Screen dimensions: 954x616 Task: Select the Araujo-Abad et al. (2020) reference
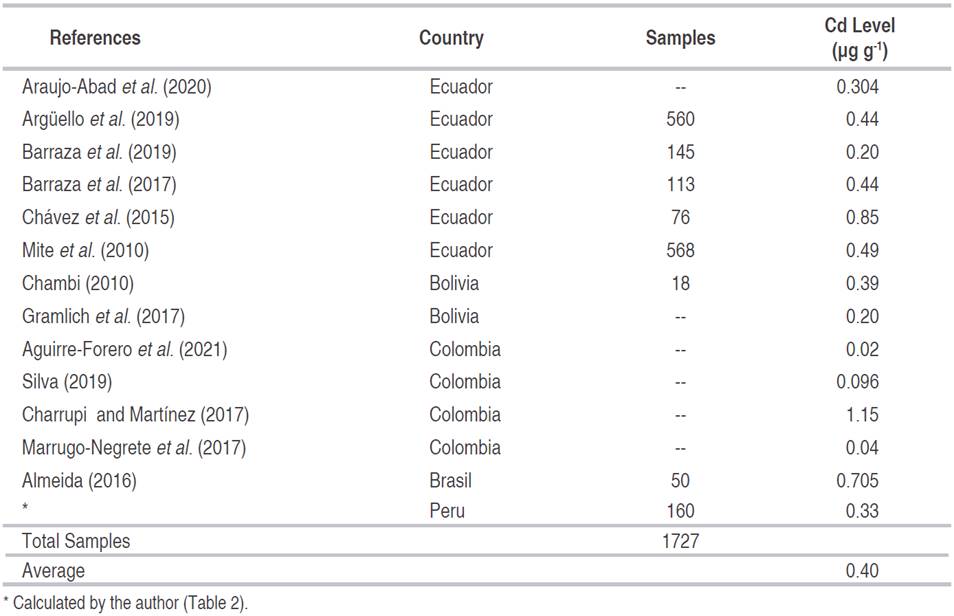(116, 87)
